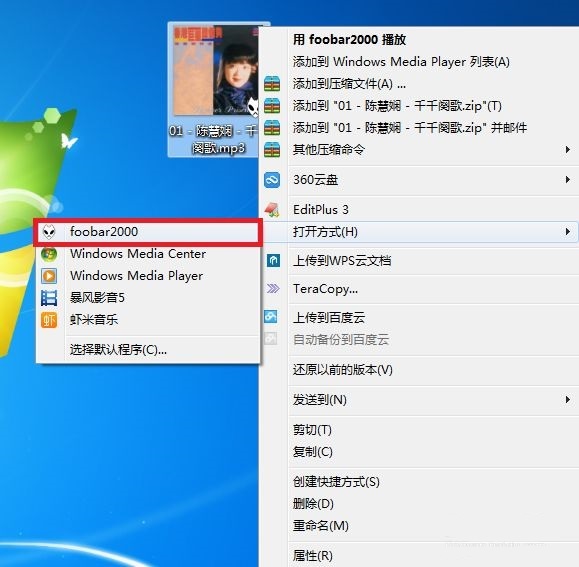Select the 千千阙歌.mp3 file name label
Viewport: 579px width, 567px height.
(213, 140)
